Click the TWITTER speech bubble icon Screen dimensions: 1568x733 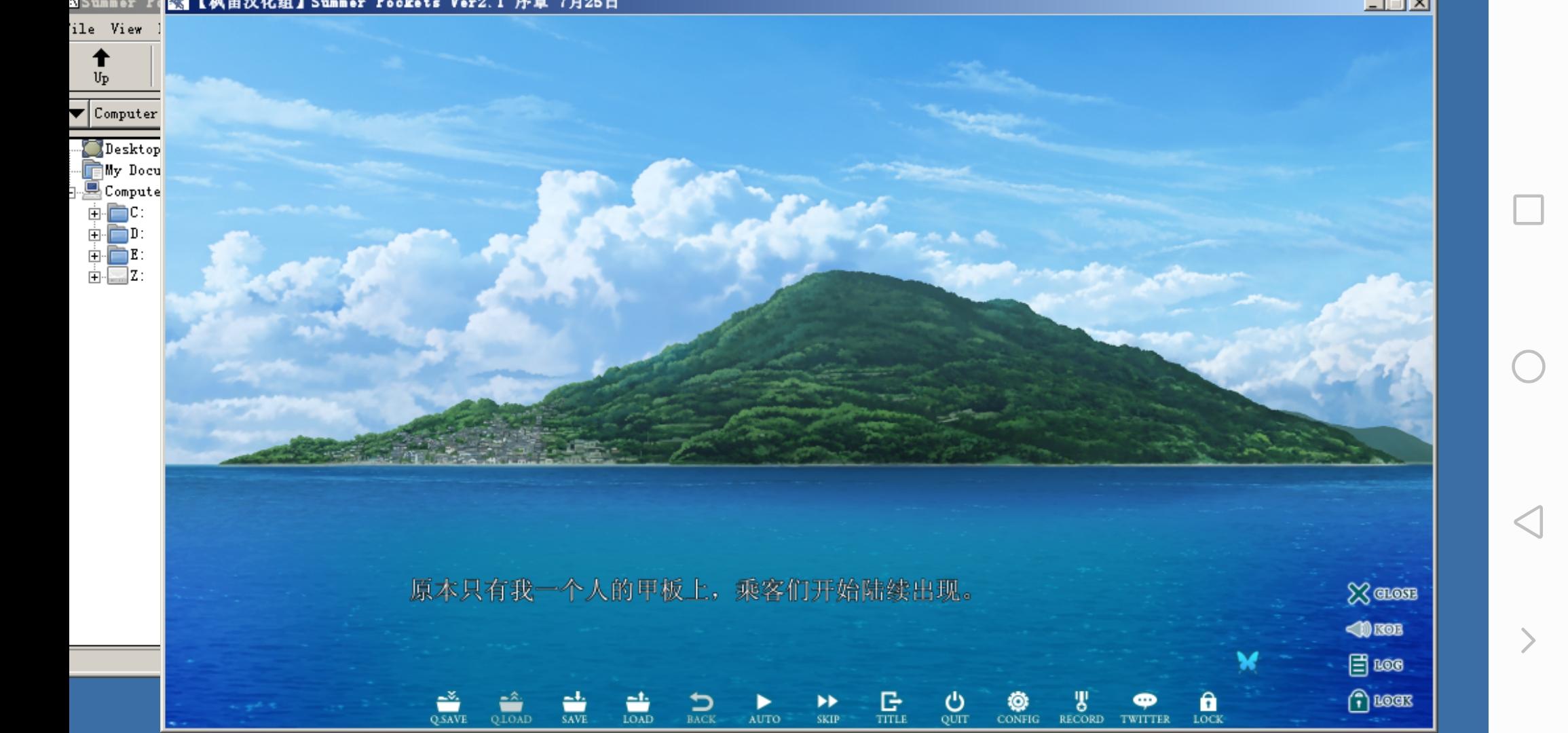click(1144, 707)
